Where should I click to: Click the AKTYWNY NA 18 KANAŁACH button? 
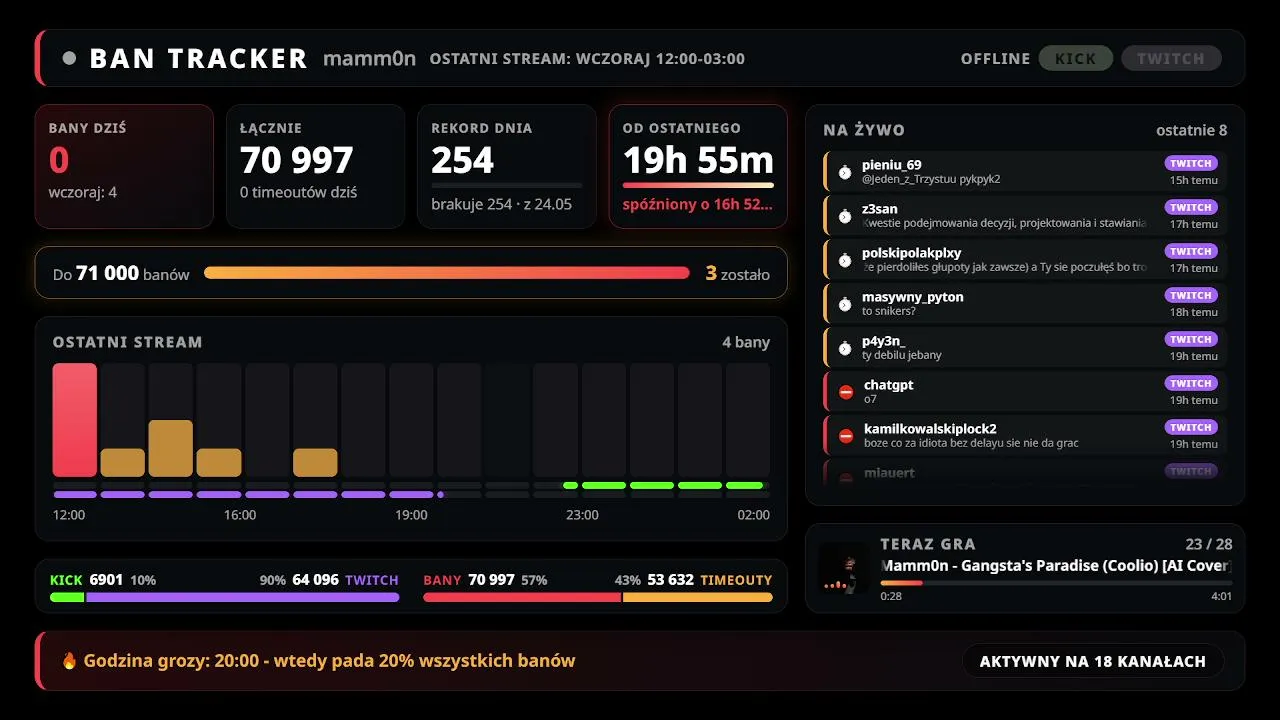click(x=1093, y=661)
